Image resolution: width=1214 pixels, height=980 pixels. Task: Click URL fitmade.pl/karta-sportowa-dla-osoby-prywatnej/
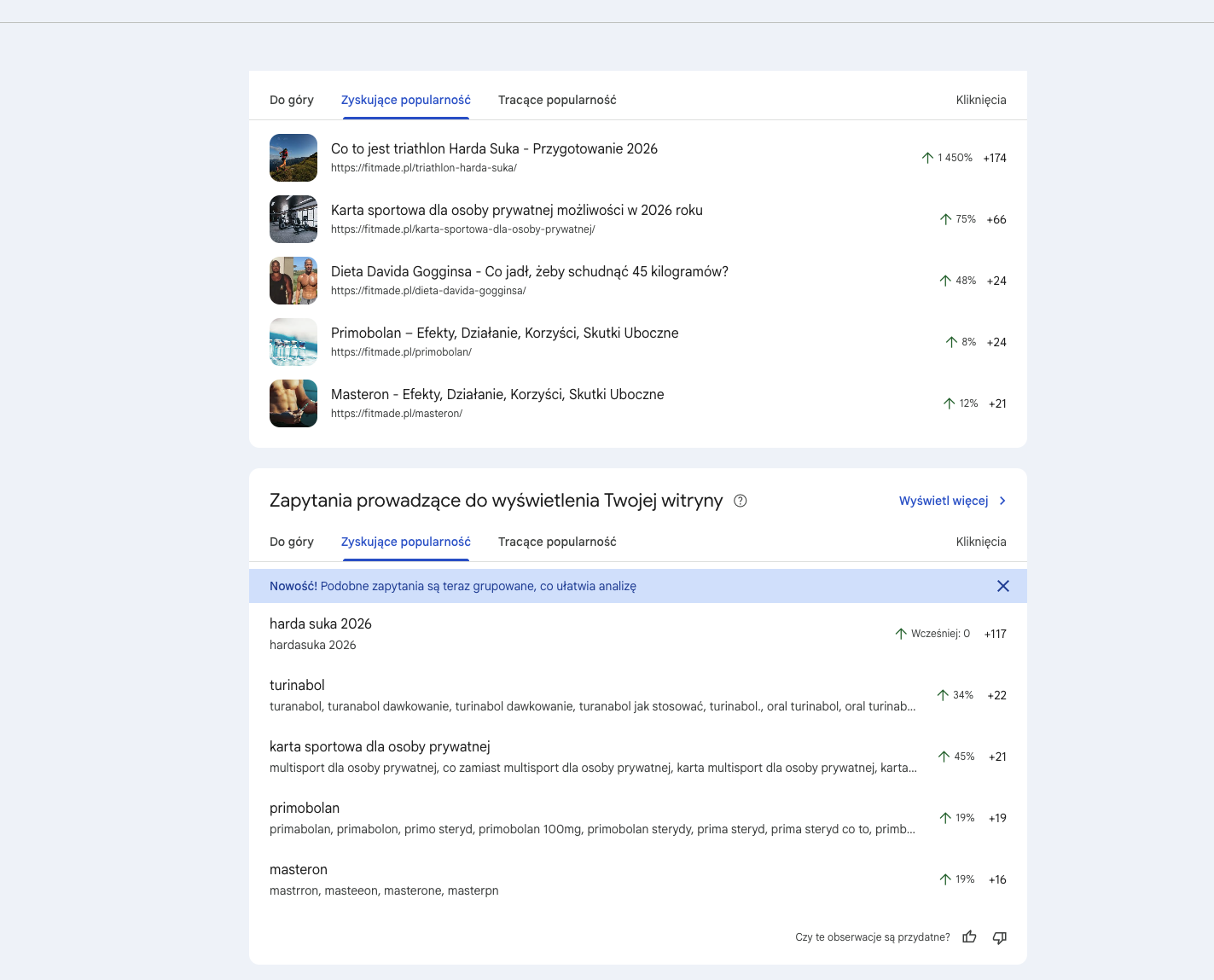(x=463, y=229)
